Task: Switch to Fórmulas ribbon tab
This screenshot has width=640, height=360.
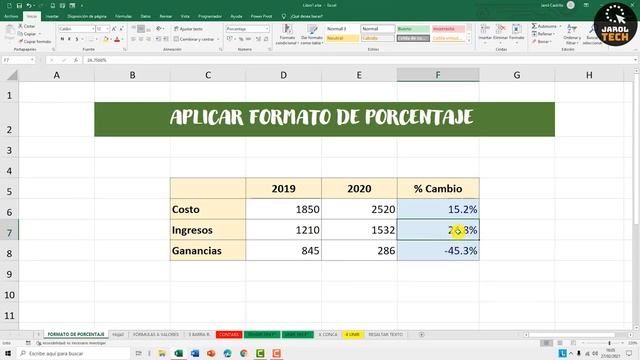Action: tap(123, 16)
